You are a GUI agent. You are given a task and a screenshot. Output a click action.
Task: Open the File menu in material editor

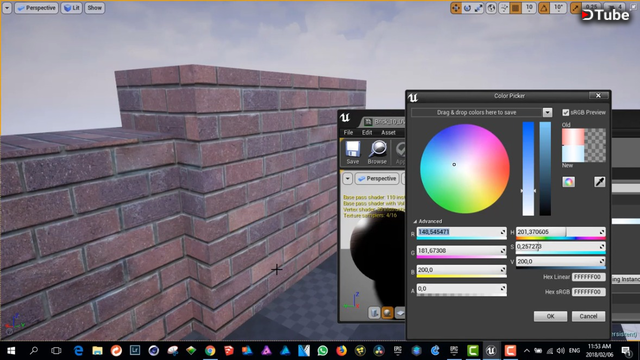click(348, 132)
